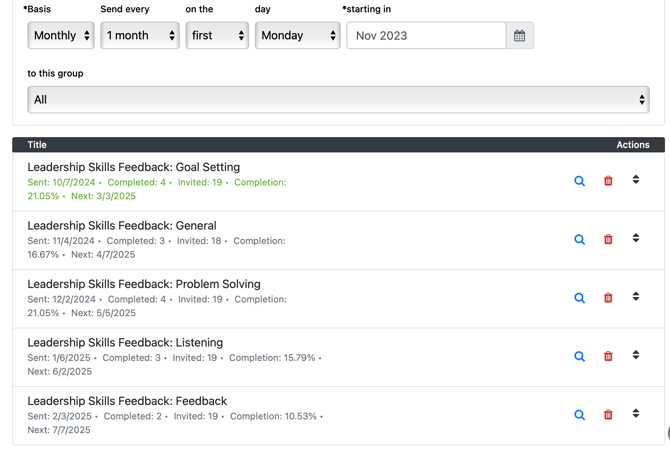
Task: Delete the Goal Setting feedback survey
Action: coord(608,181)
